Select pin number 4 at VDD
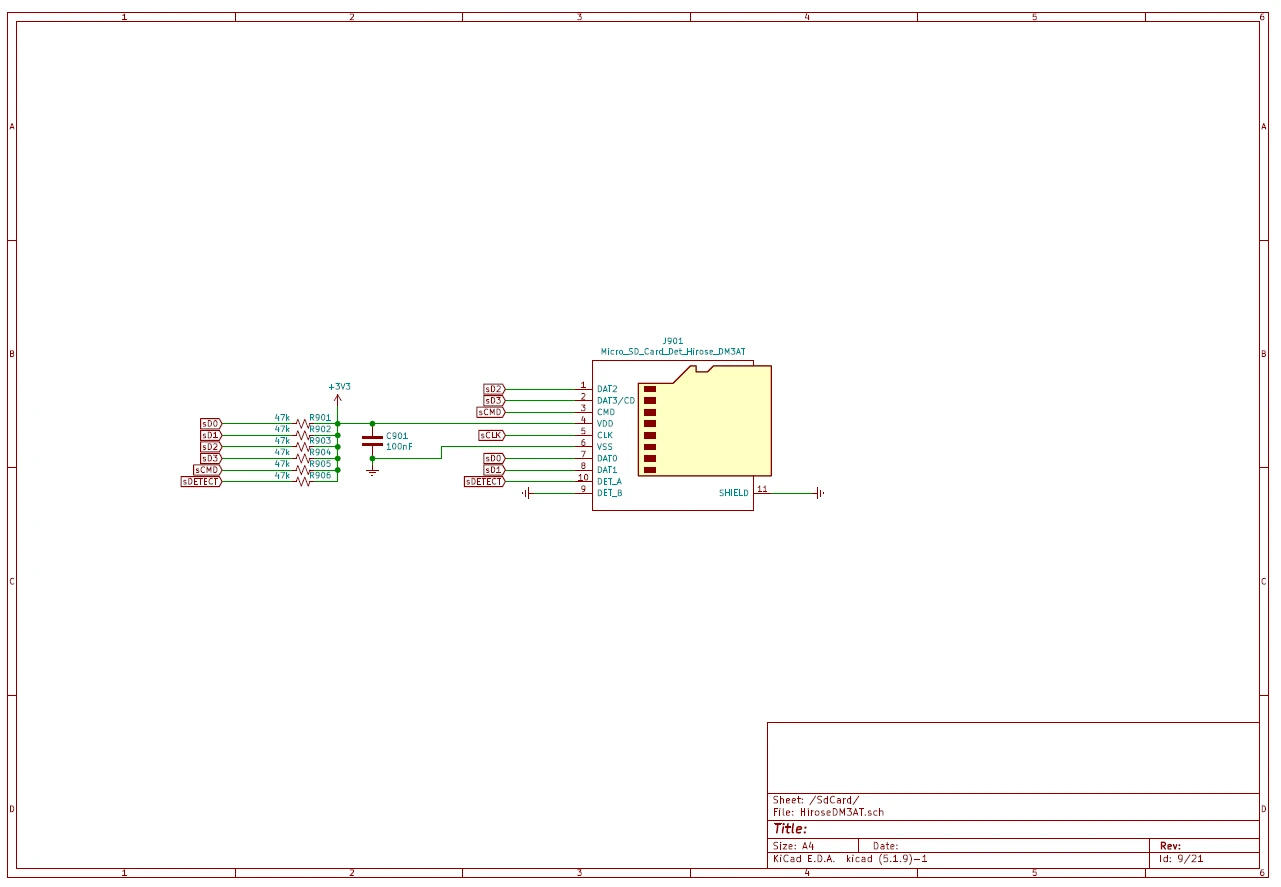Screen dimensions: 1281x887 pos(583,419)
